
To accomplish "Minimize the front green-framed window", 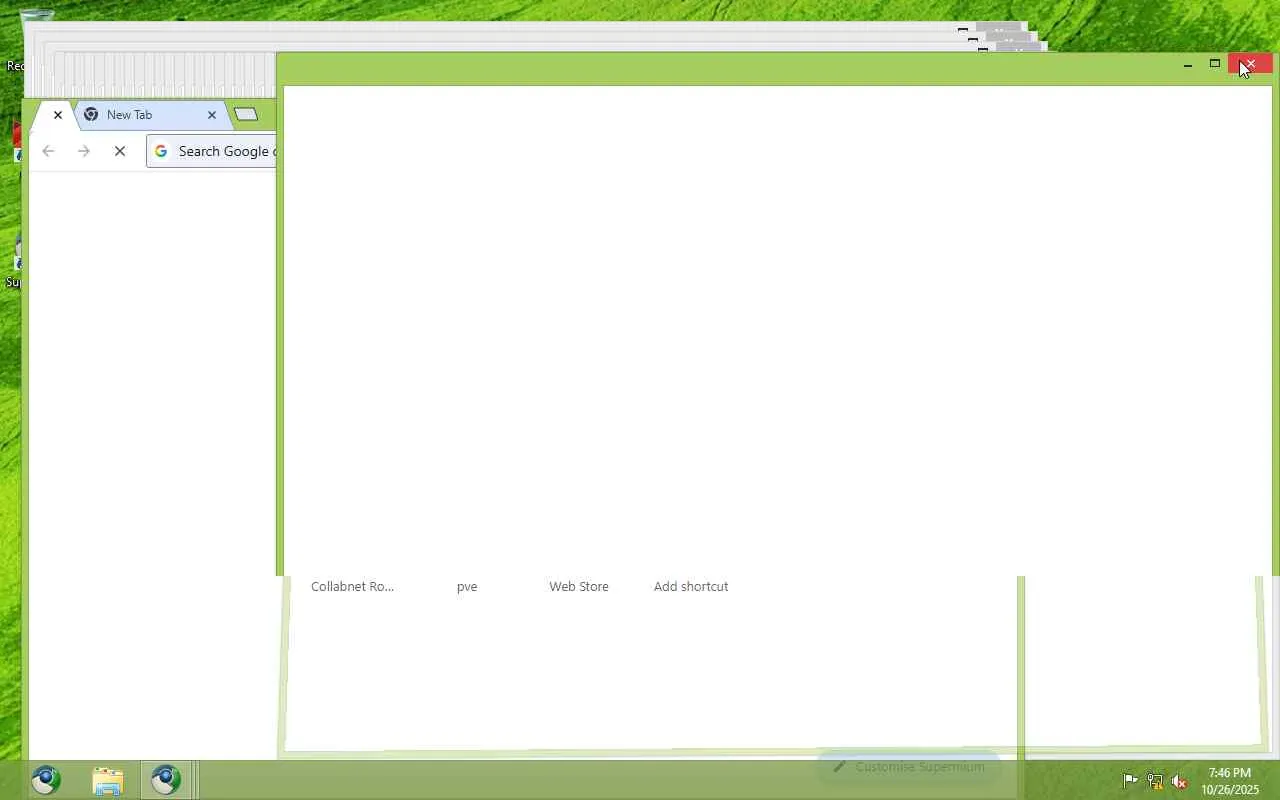I will point(1187,65).
